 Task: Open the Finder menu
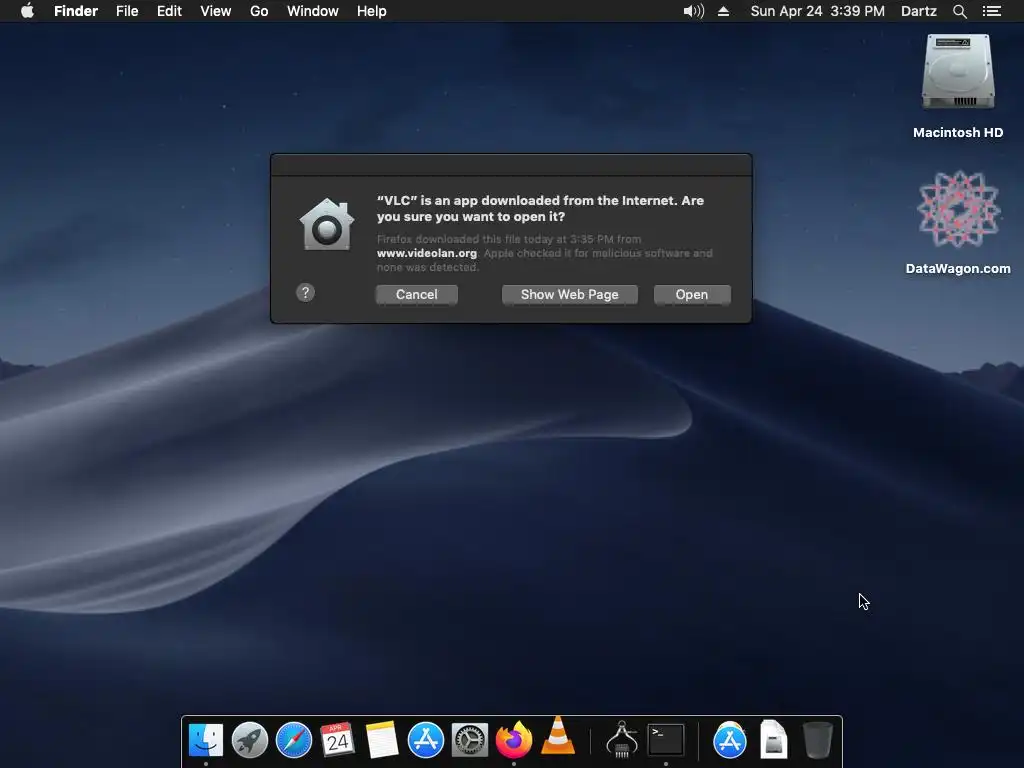click(76, 11)
